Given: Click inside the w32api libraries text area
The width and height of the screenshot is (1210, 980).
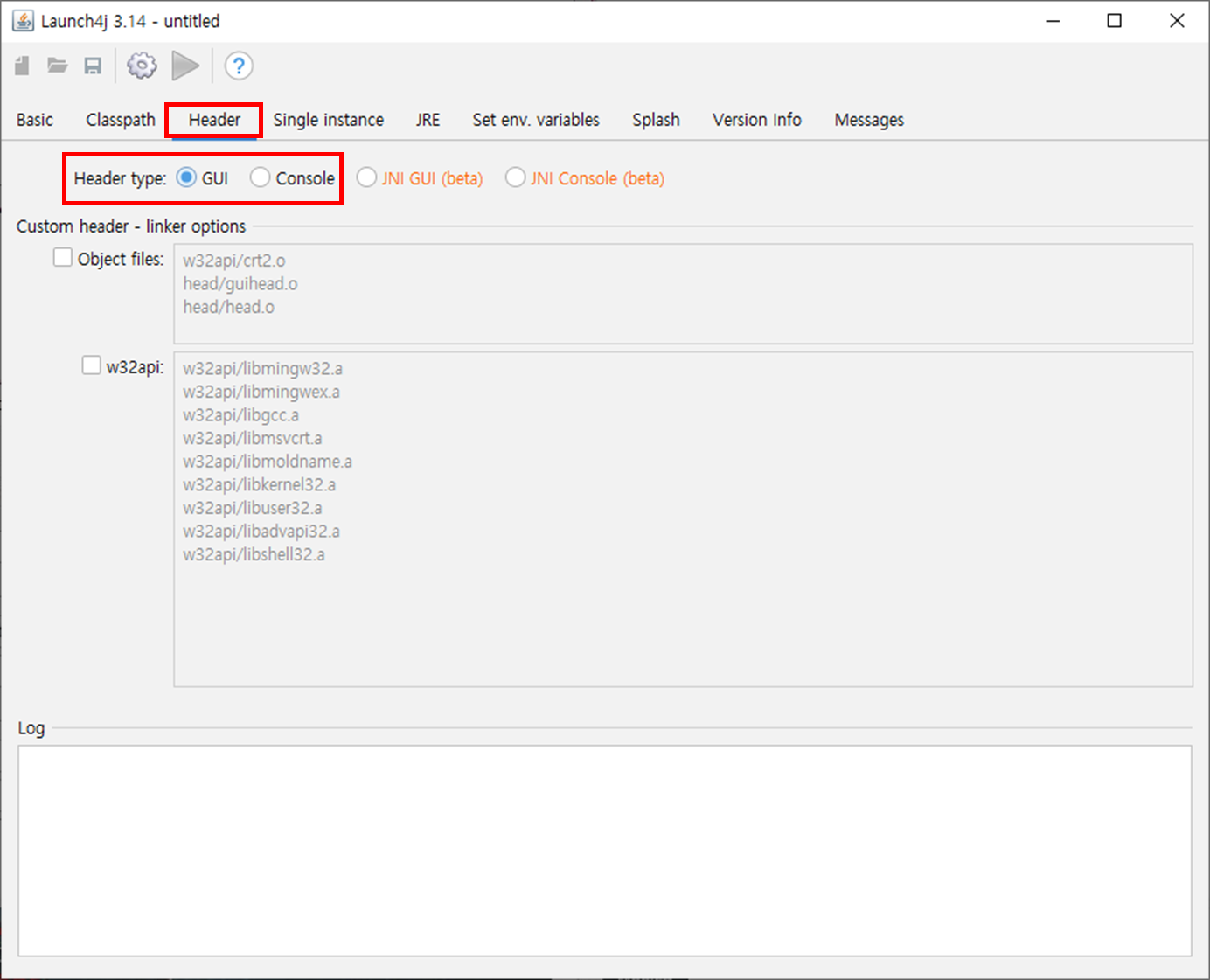Looking at the screenshot, I should 683,519.
